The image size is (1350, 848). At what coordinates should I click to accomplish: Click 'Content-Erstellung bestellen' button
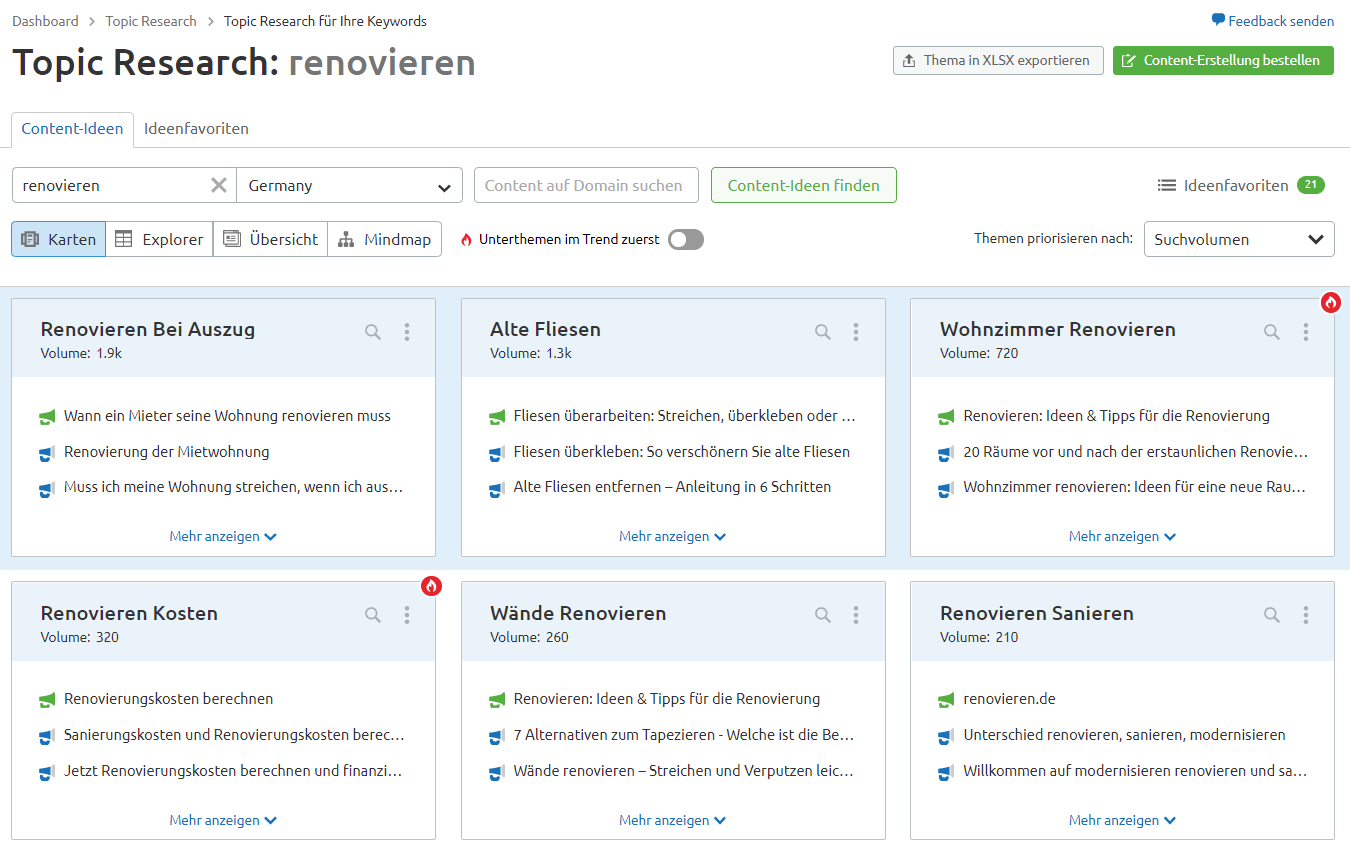(1223, 60)
